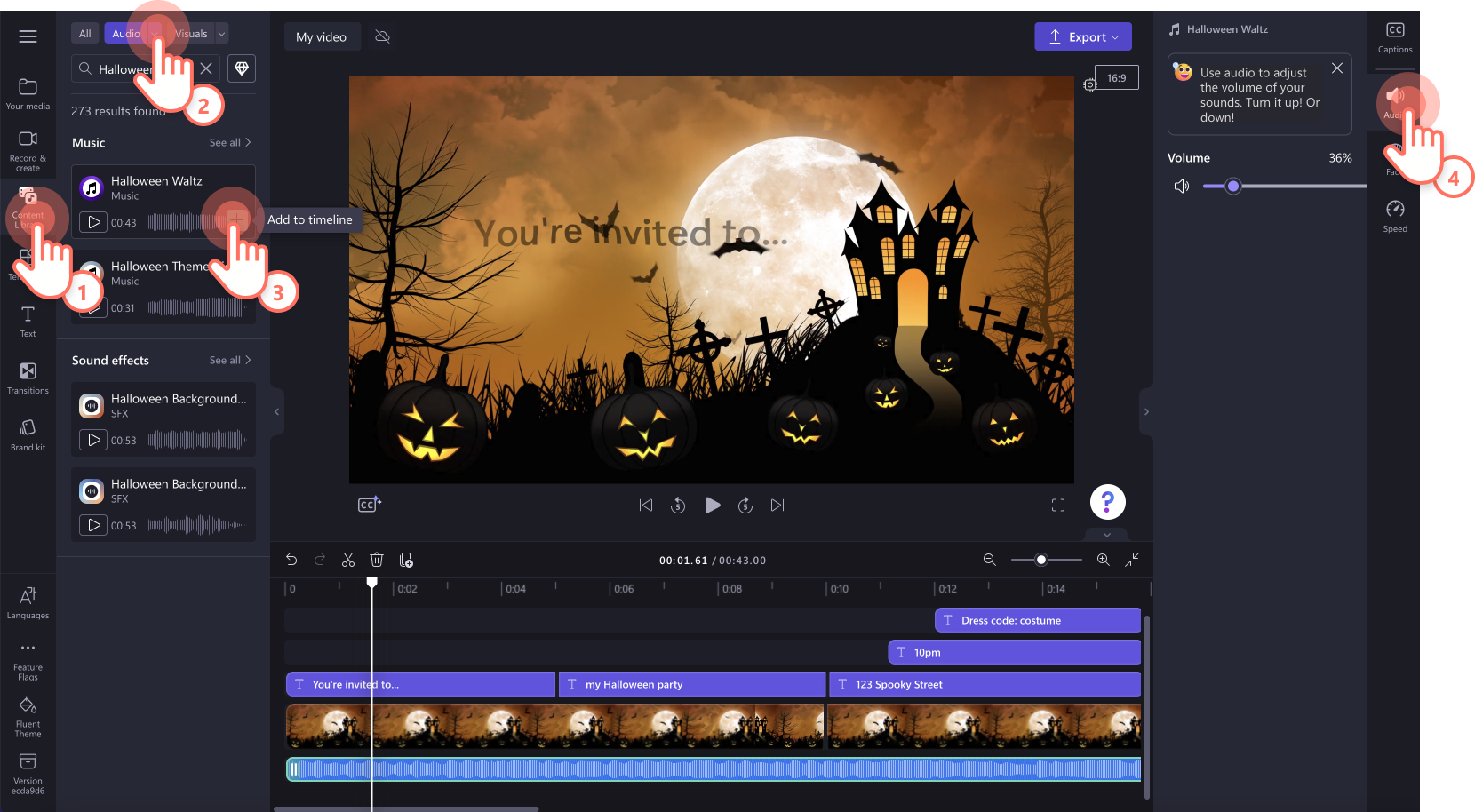Open the Languages panel

pos(28,602)
